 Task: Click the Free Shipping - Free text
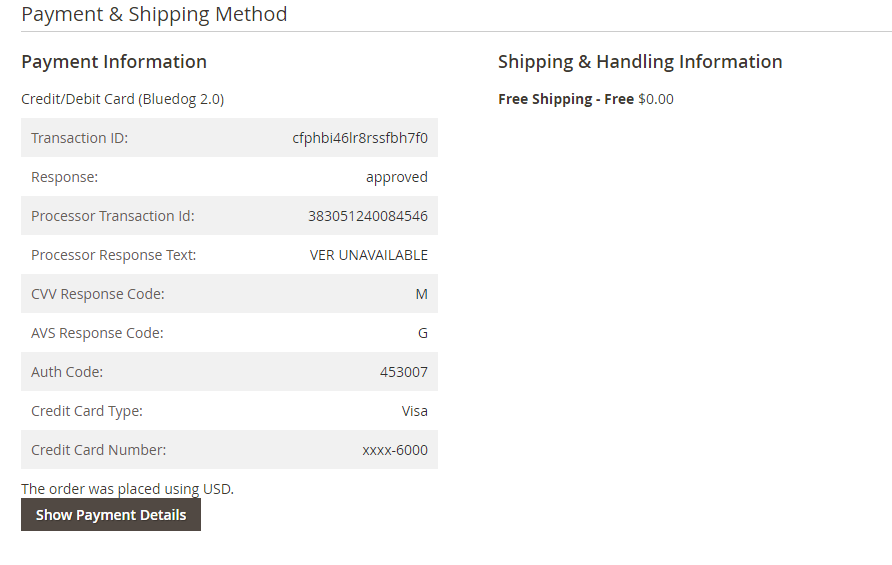(566, 99)
